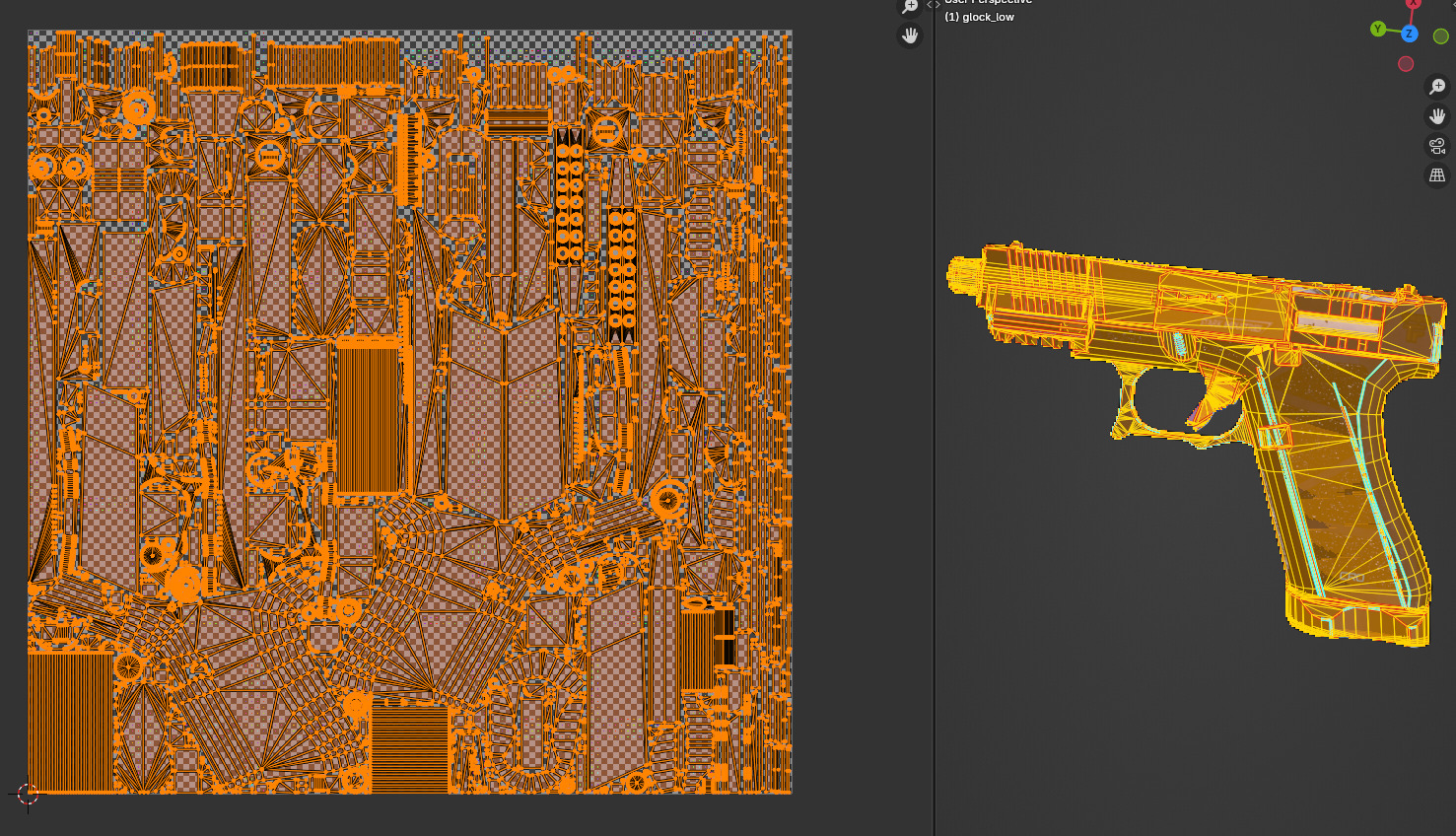The height and width of the screenshot is (836, 1456).
Task: Click the 2D cursor crosshair in UV editor
Action: (28, 794)
